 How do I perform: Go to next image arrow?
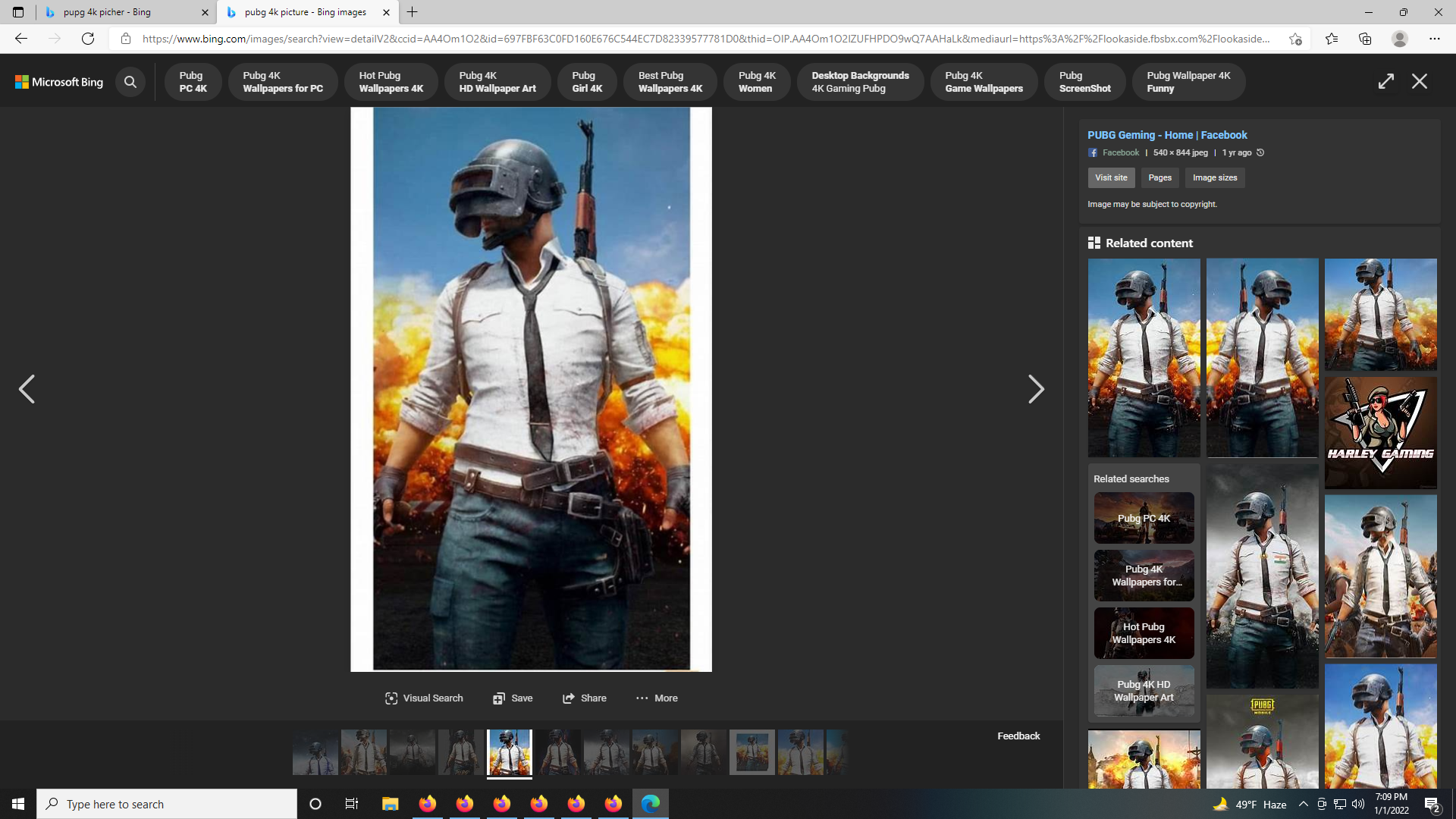click(x=1036, y=389)
